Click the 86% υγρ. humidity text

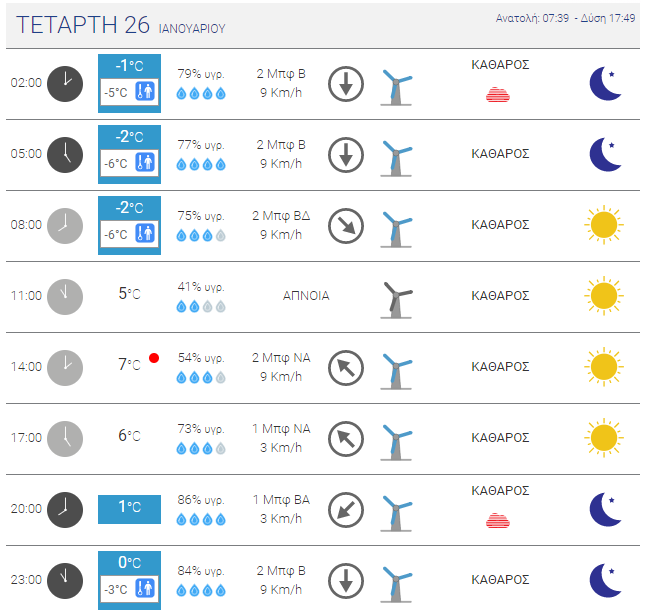point(201,500)
